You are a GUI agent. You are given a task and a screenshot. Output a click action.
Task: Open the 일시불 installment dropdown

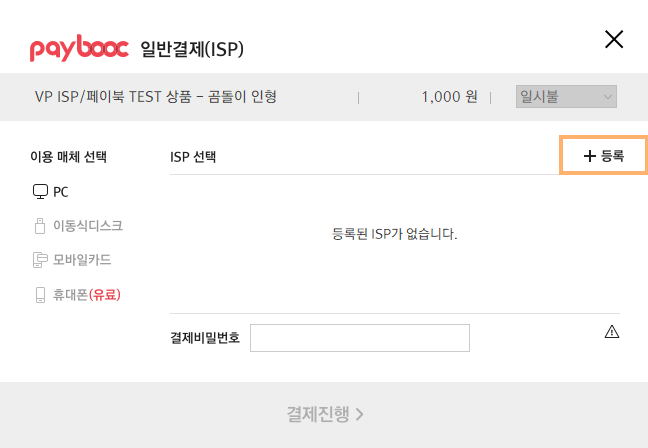pos(566,97)
